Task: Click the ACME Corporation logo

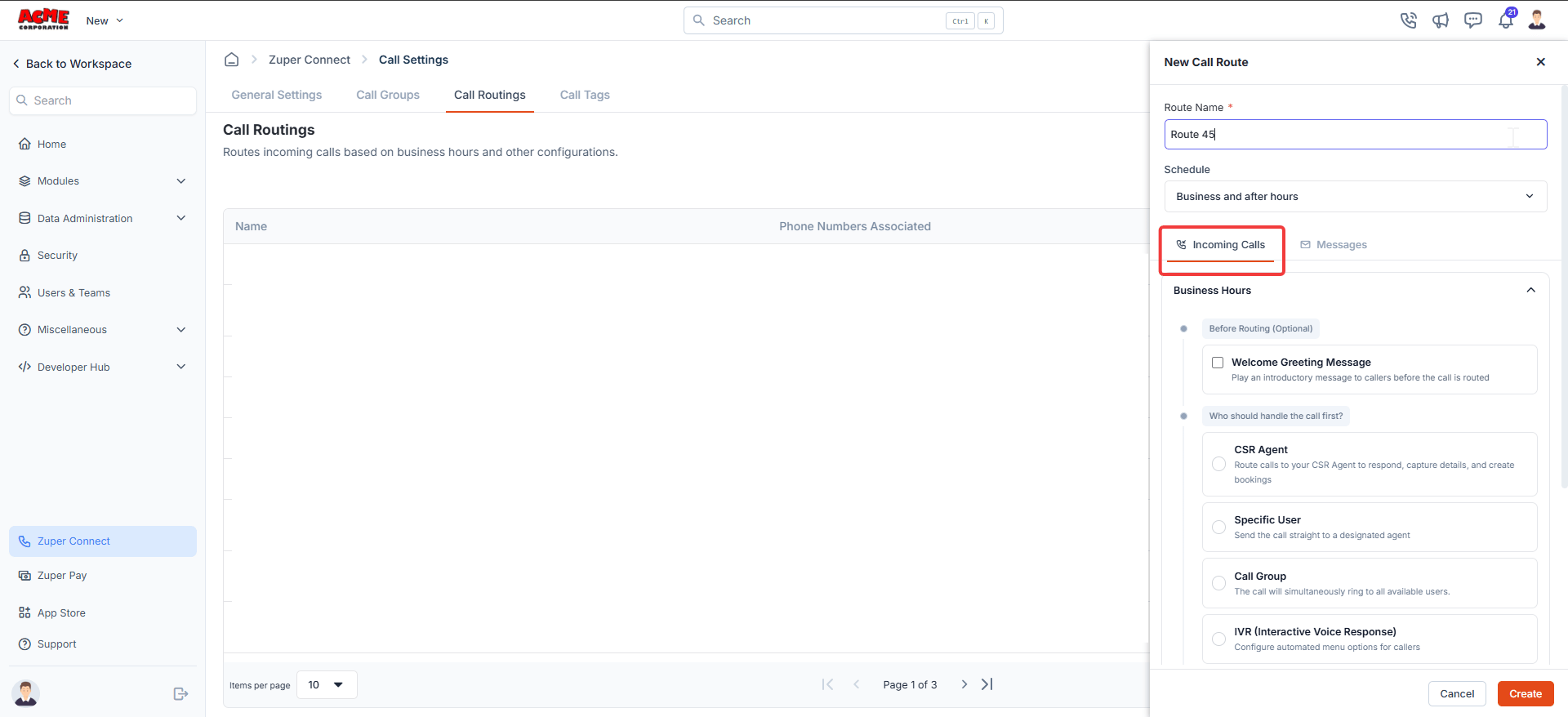Action: pos(43,20)
